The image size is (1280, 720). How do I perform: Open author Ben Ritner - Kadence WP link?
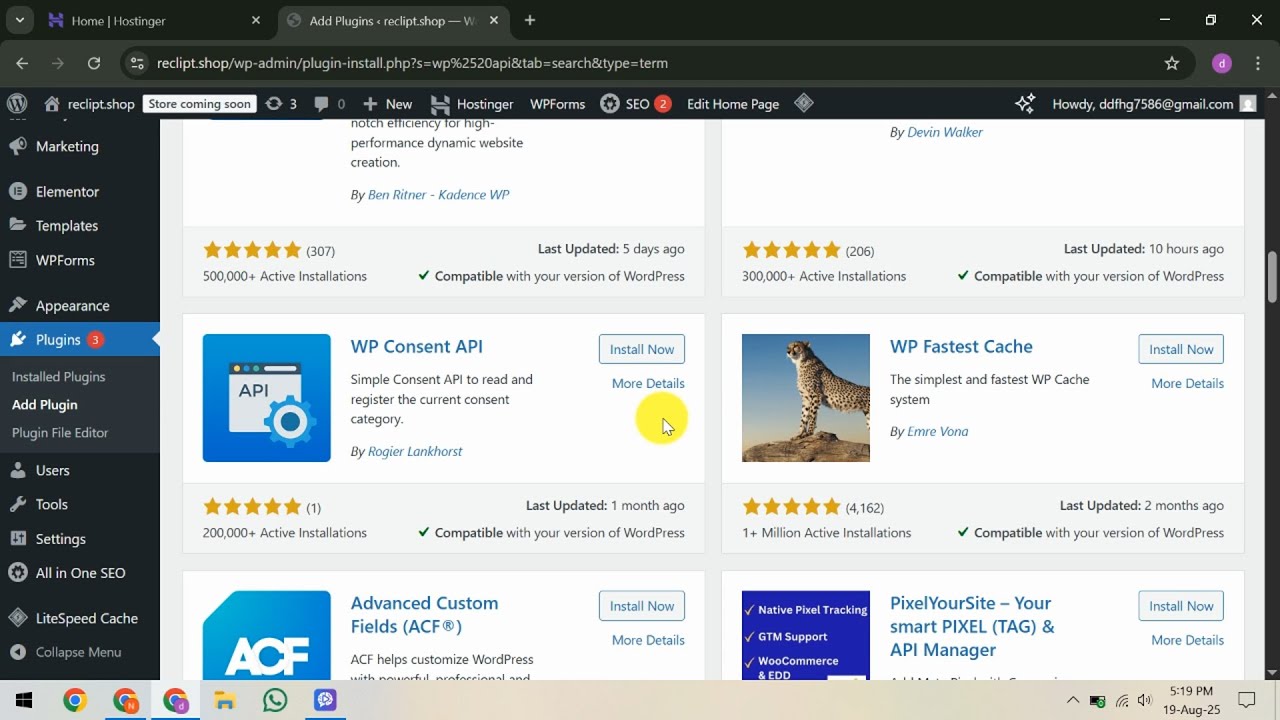(x=438, y=195)
